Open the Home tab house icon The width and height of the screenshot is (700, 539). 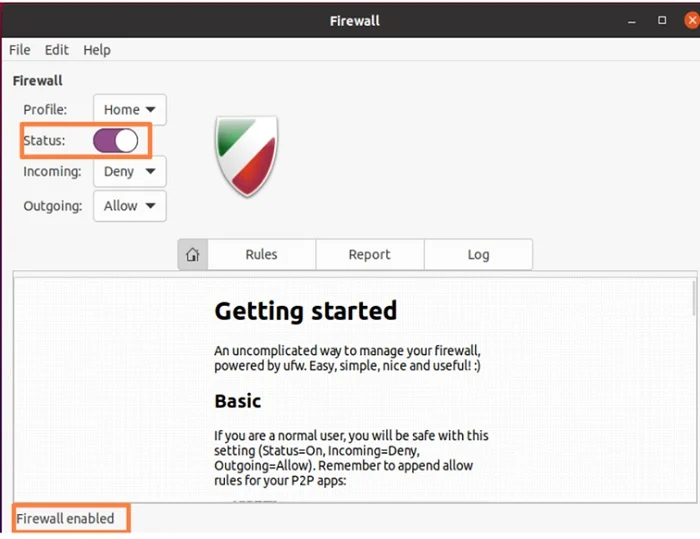(192, 255)
